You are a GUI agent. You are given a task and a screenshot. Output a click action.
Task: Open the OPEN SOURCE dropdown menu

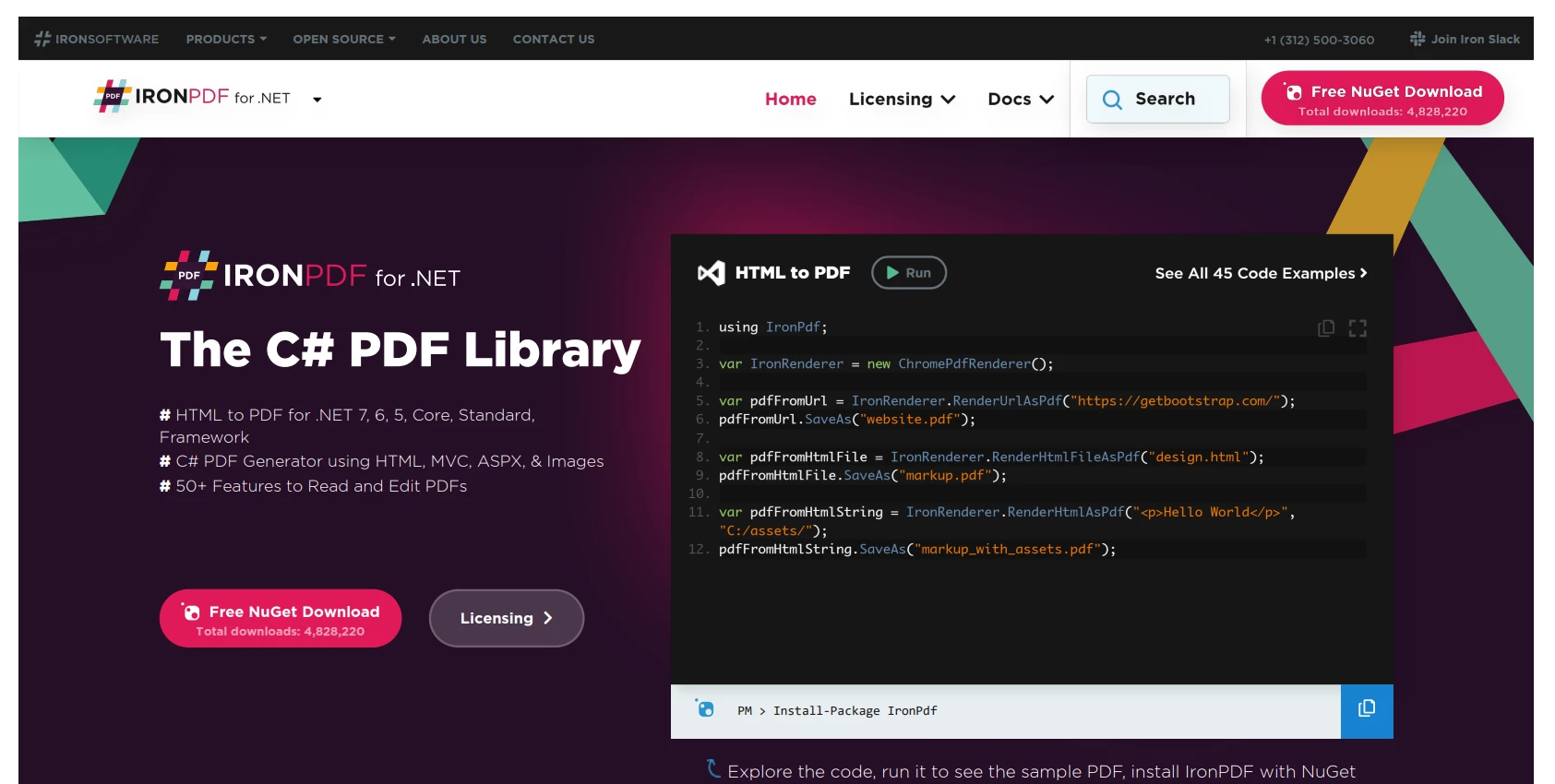point(344,39)
